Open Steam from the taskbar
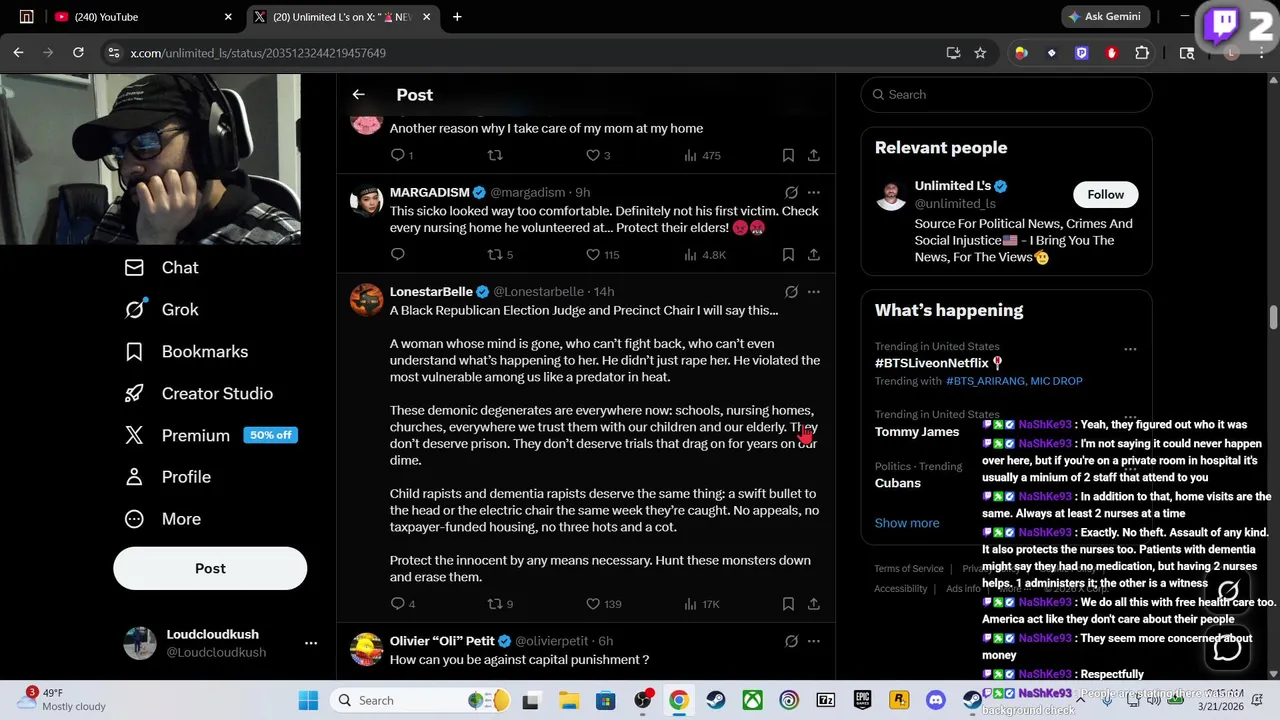 point(716,700)
